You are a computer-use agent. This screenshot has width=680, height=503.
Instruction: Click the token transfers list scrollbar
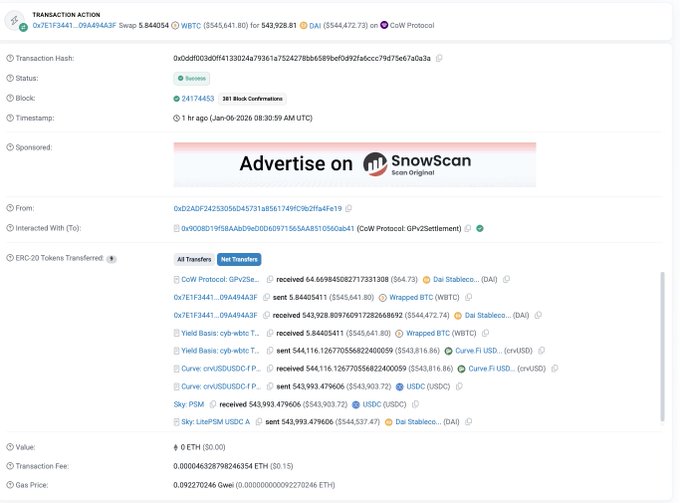[x=662, y=346]
